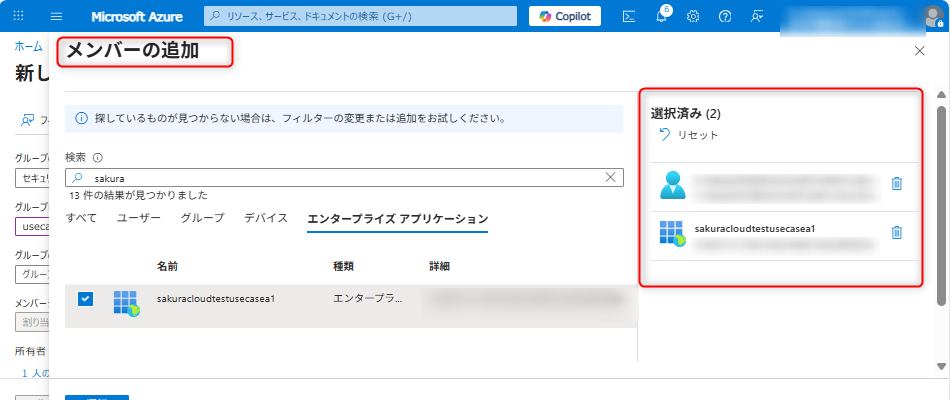Uncheck the sakuracloudtestusecasea1 result row
Image resolution: width=950 pixels, height=400 pixels.
pyautogui.click(x=85, y=299)
